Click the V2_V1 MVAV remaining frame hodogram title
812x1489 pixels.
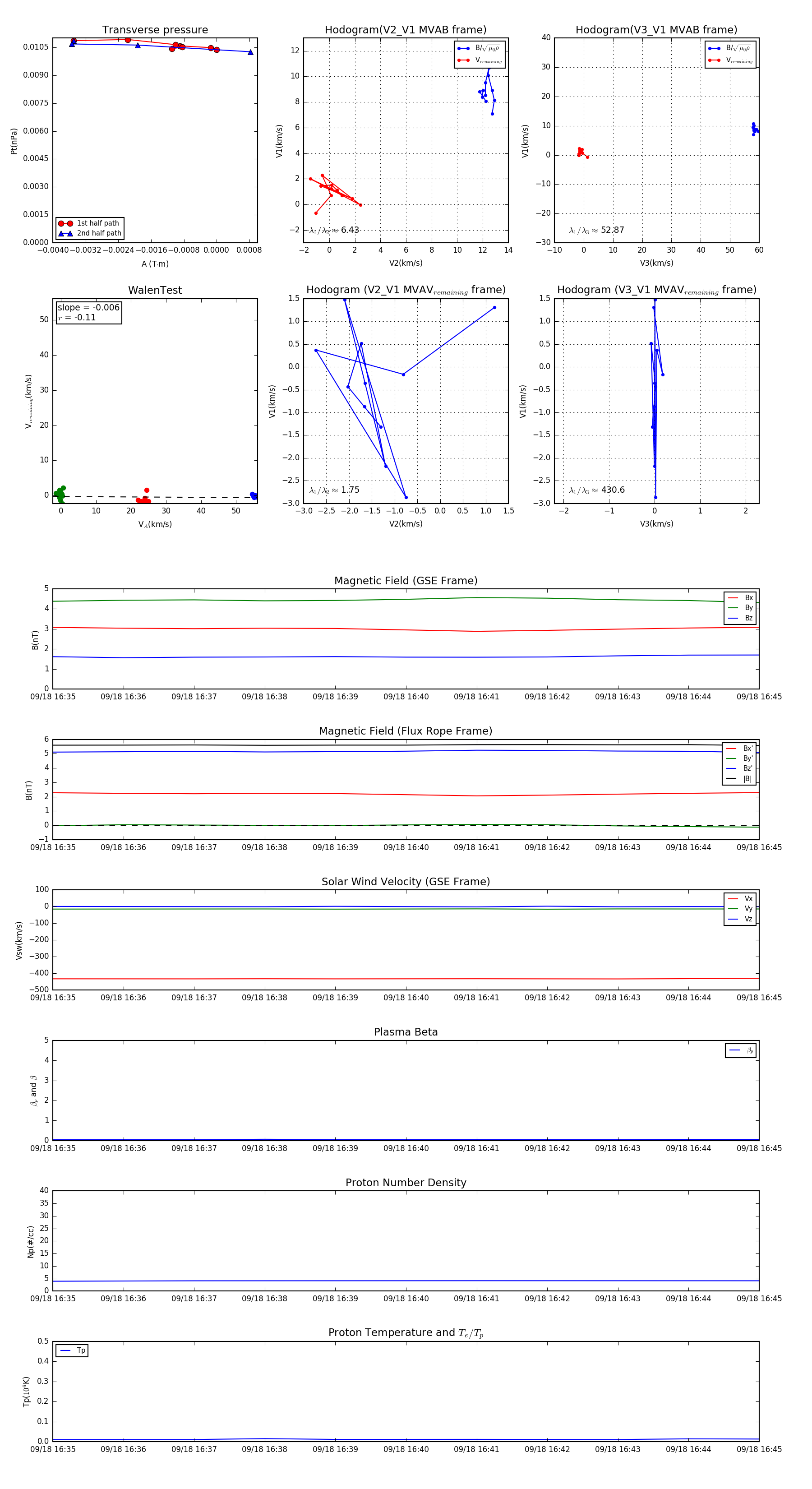[x=406, y=290]
